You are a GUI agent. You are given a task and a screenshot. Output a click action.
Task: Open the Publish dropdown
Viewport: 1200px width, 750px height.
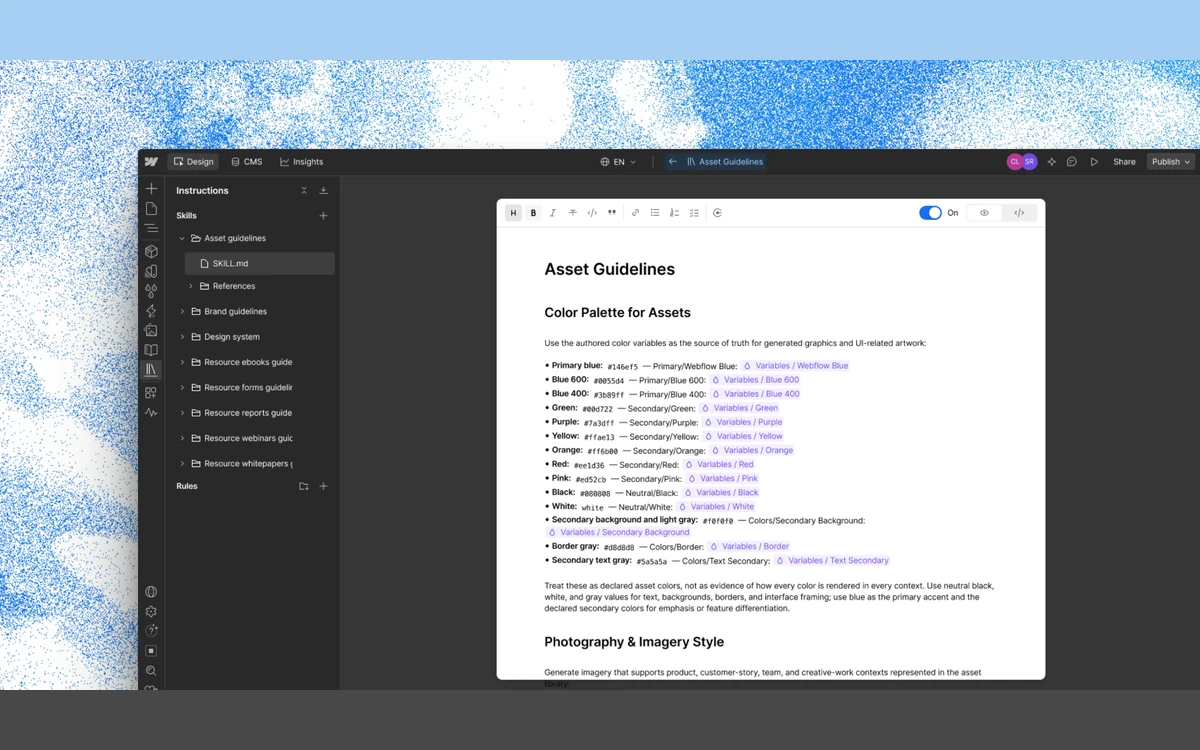tap(1171, 162)
